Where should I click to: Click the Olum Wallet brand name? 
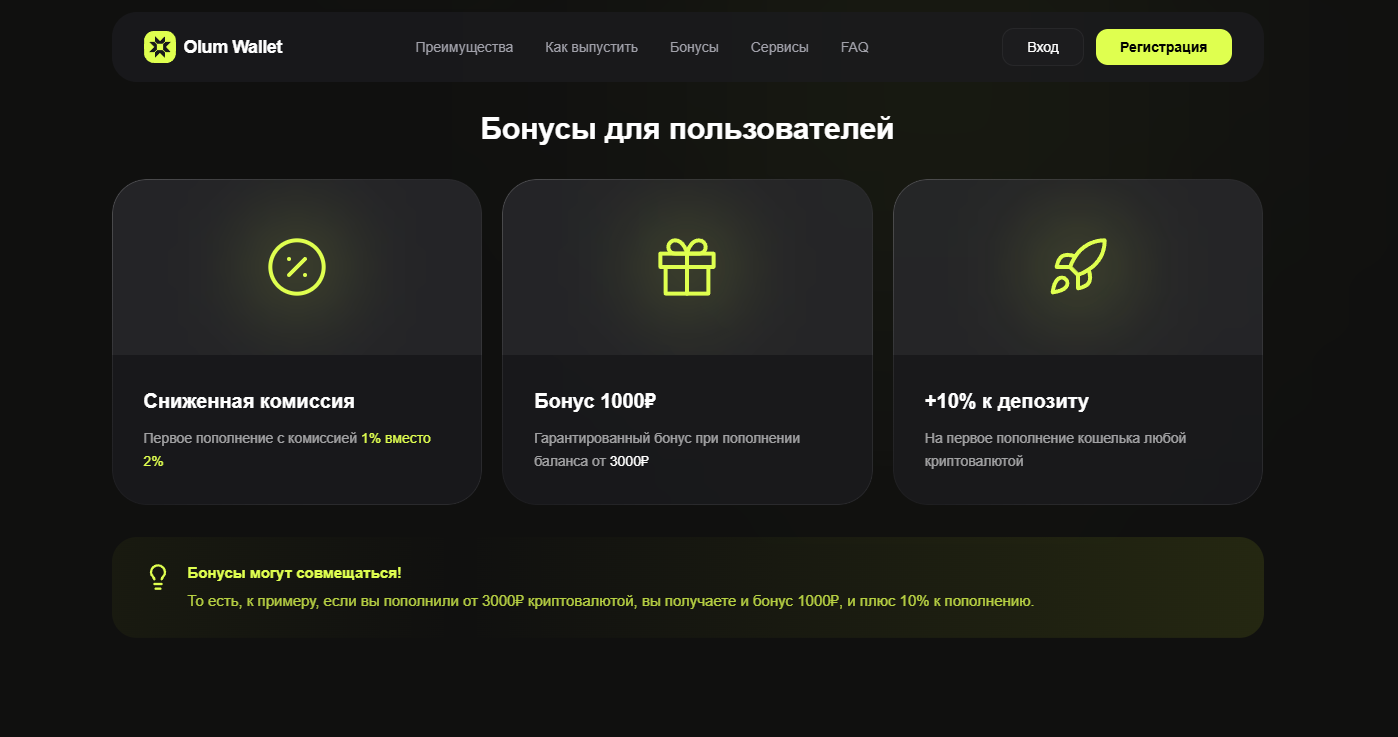(x=233, y=47)
